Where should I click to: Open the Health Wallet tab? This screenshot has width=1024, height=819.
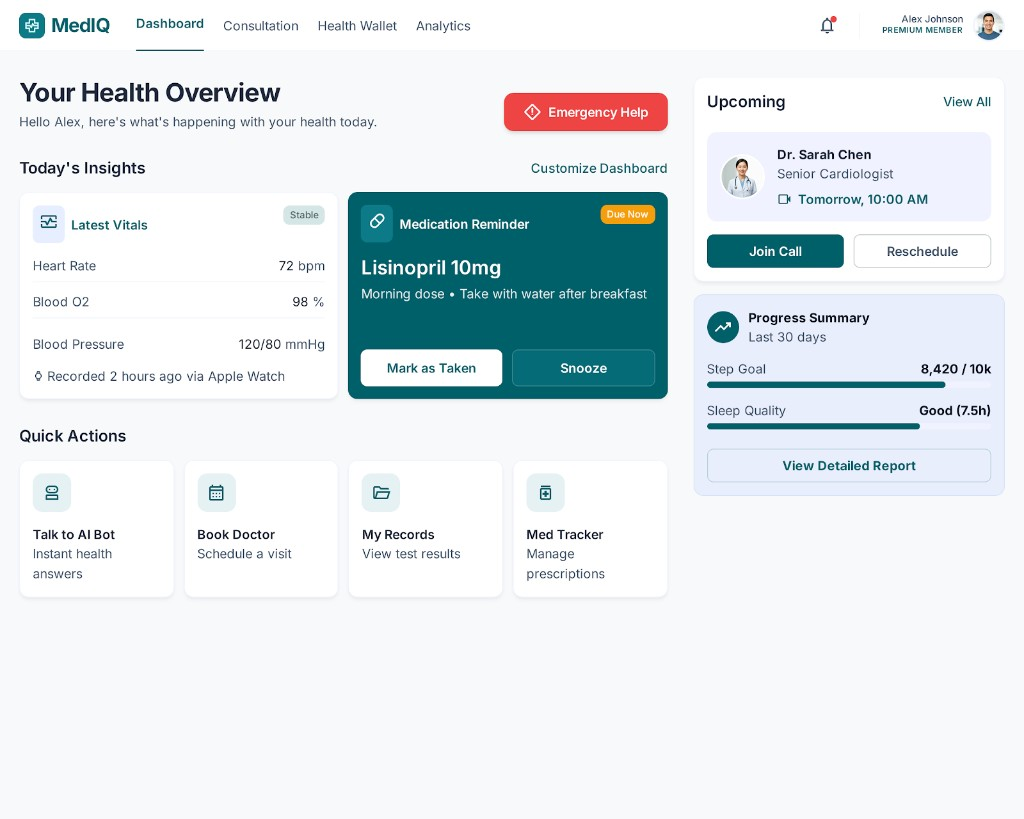(x=357, y=26)
